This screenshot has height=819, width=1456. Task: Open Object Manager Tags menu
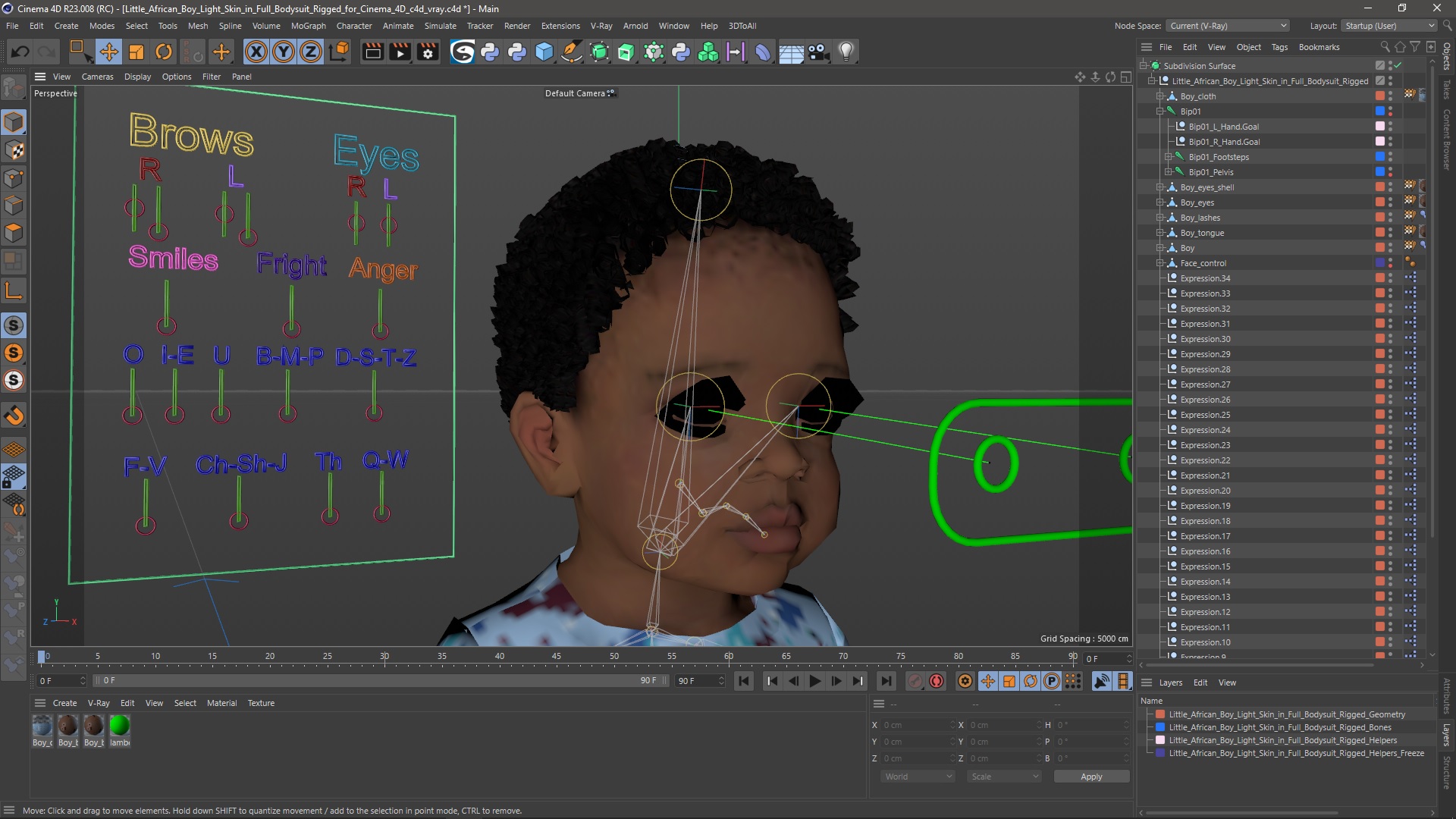click(1279, 47)
